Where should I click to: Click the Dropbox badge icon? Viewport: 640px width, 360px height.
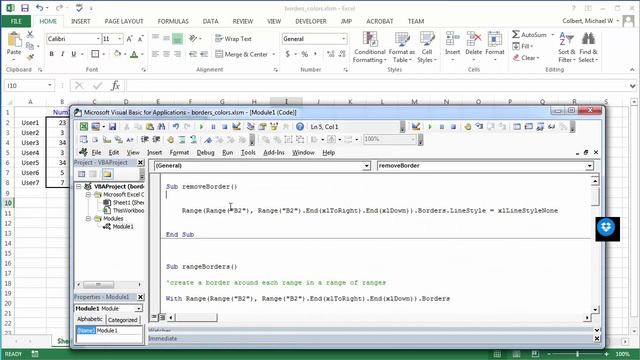pyautogui.click(x=607, y=228)
